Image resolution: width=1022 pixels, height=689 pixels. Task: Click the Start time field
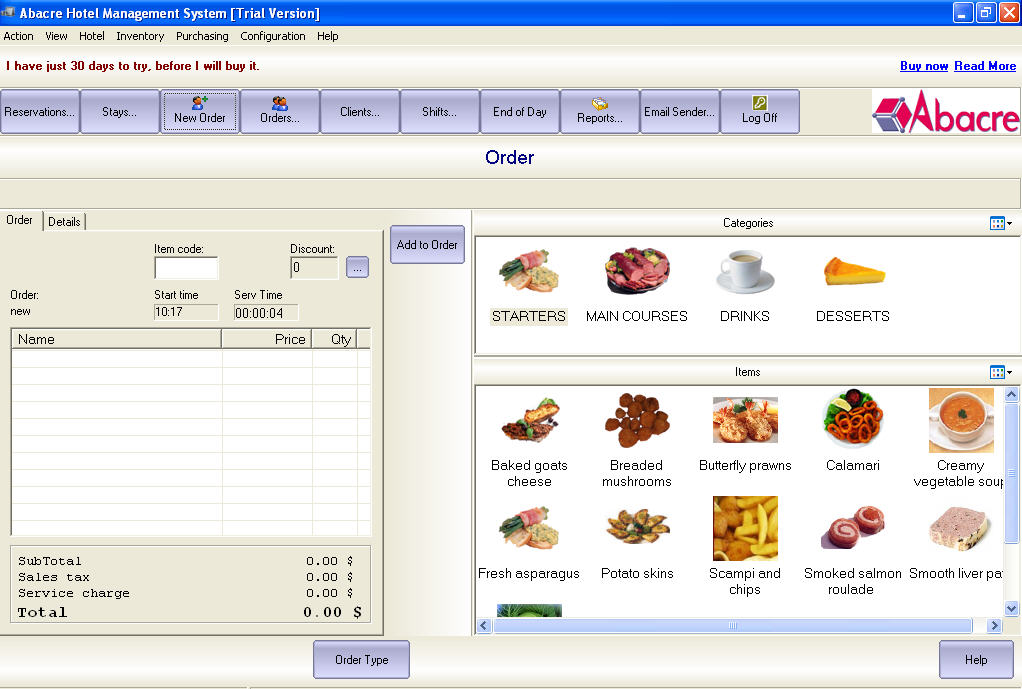tap(186, 312)
